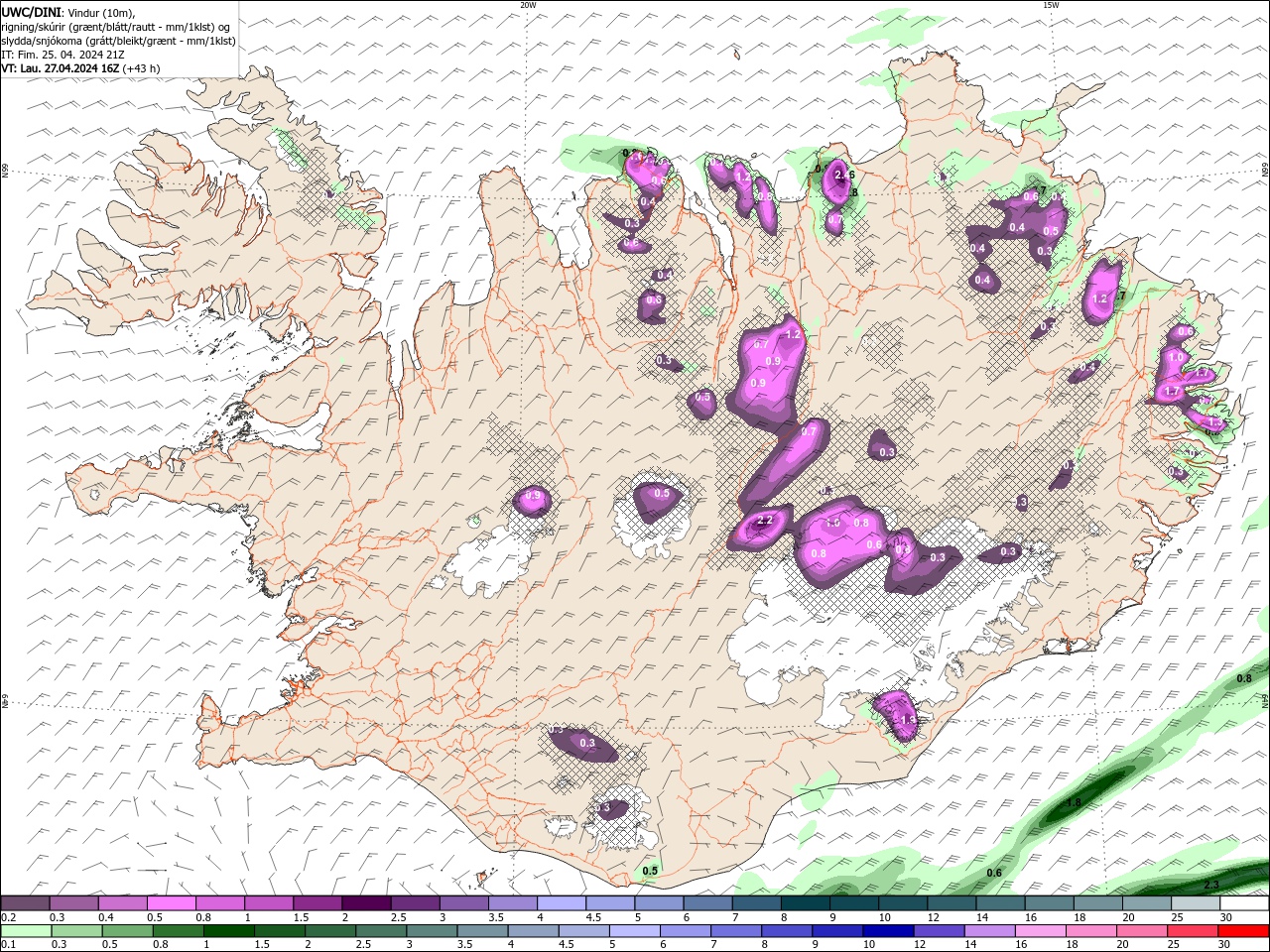The height and width of the screenshot is (952, 1270).
Task: Pick the light pink rain swatch labeled 16
Action: point(1040,931)
